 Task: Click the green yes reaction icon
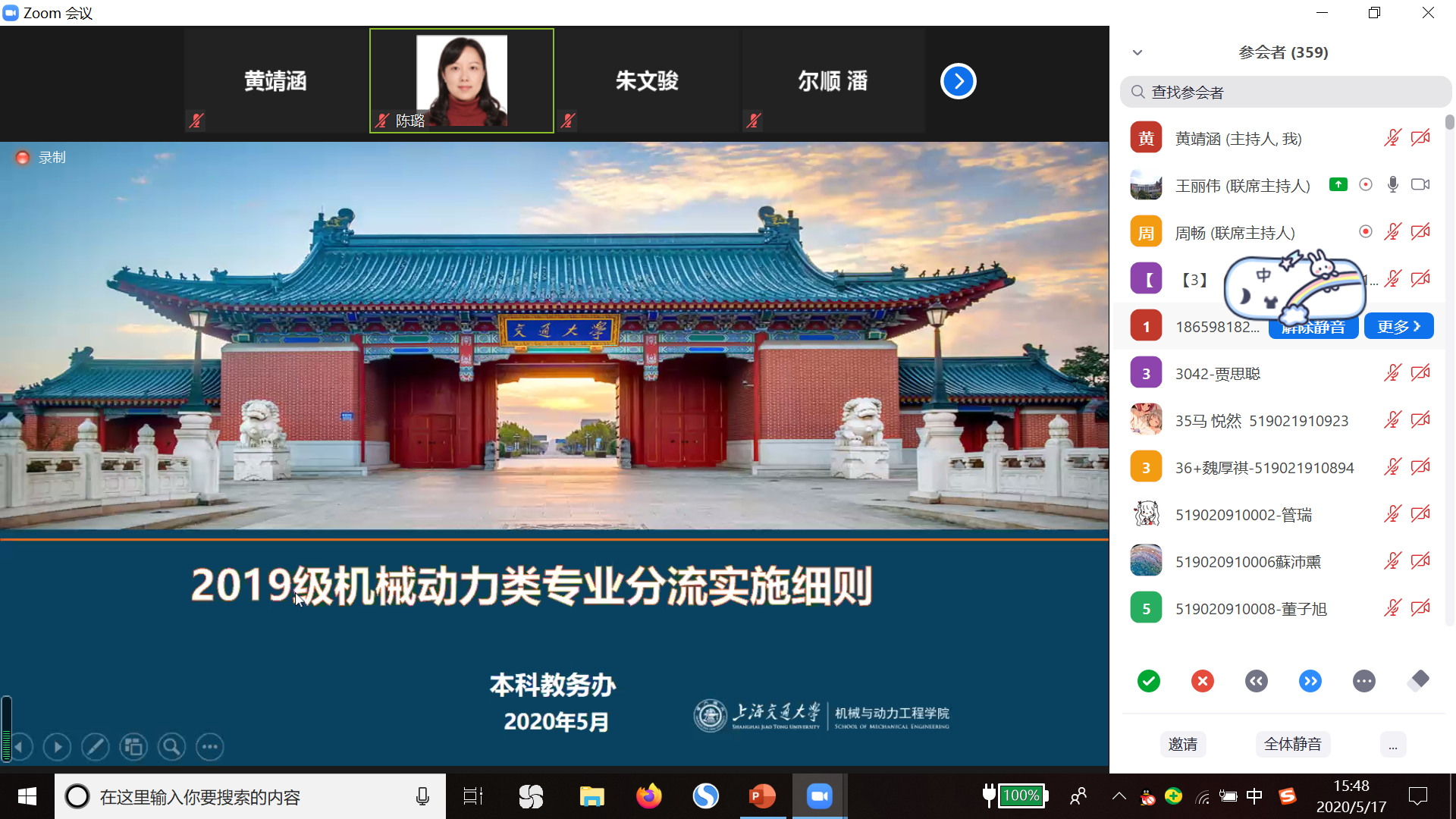pos(1149,681)
